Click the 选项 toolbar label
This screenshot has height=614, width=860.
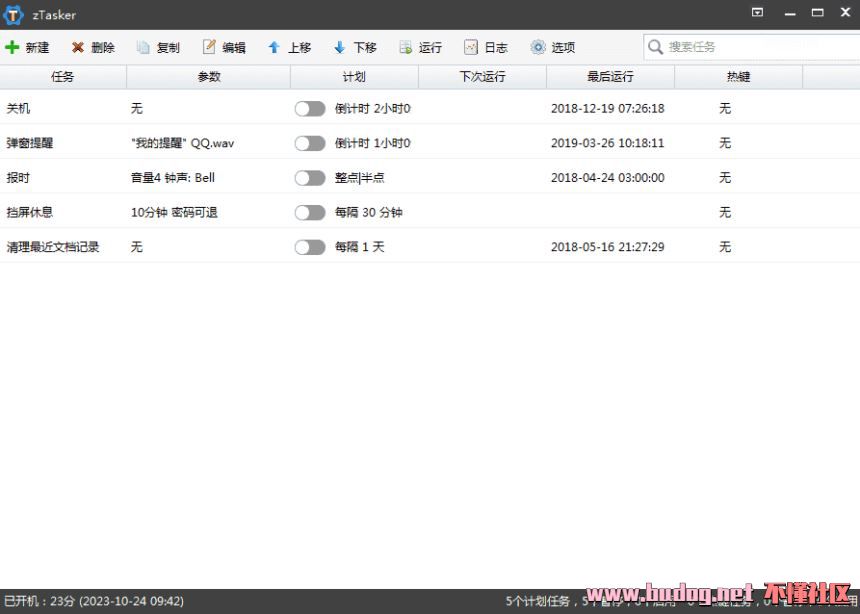click(563, 48)
